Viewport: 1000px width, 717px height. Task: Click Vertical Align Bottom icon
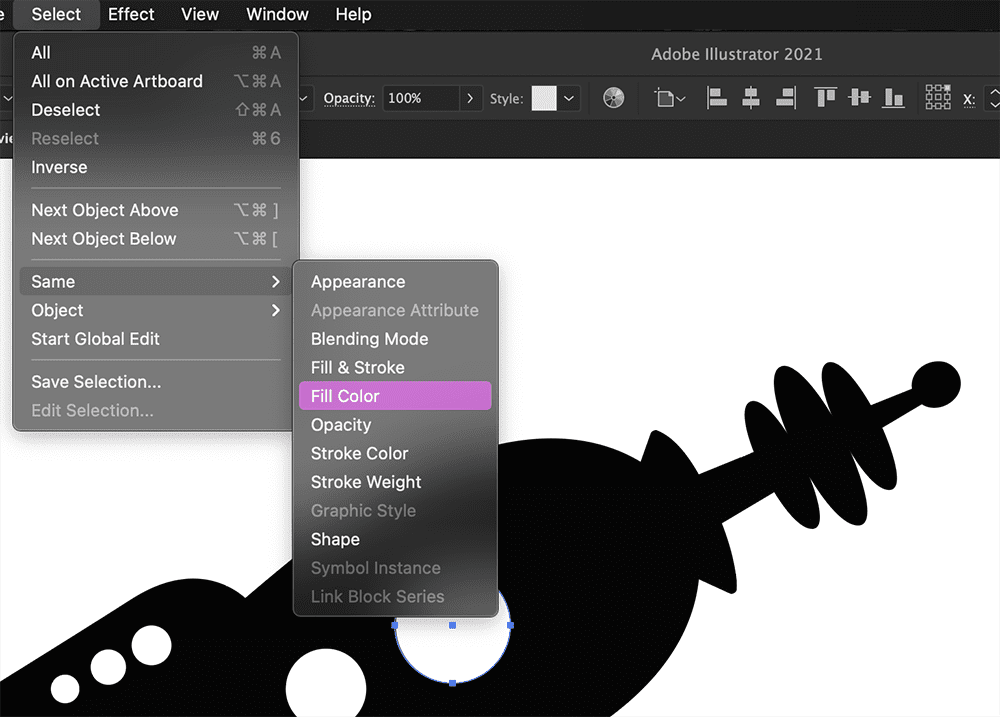[x=893, y=98]
